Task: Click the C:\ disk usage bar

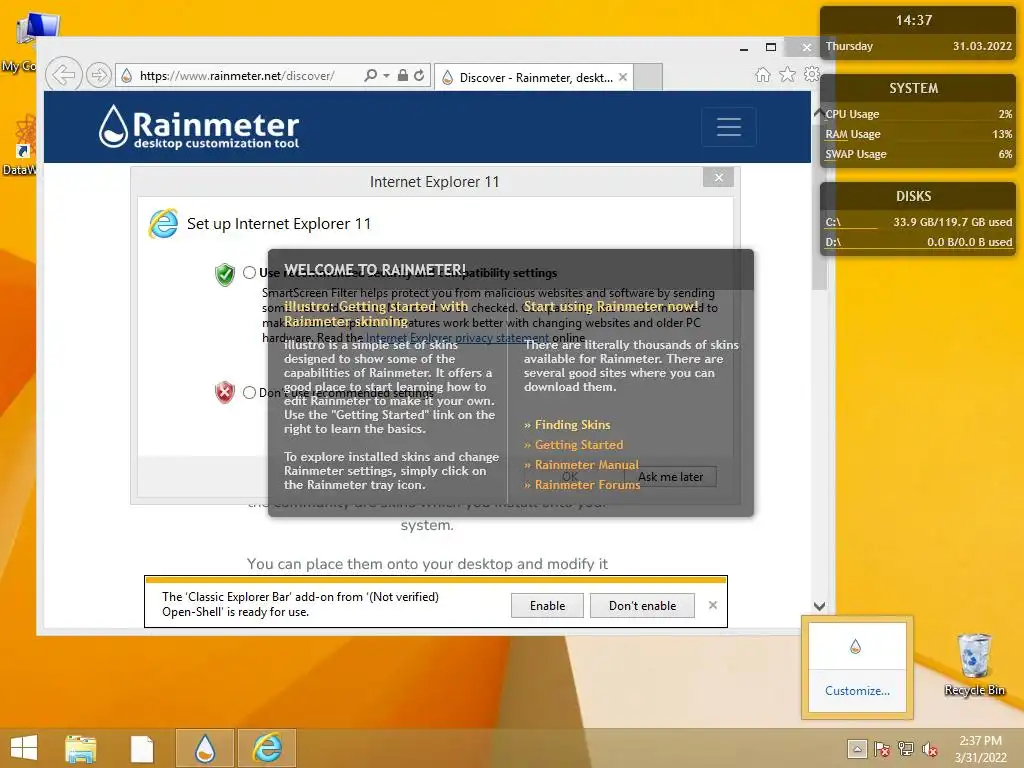Action: (x=918, y=222)
